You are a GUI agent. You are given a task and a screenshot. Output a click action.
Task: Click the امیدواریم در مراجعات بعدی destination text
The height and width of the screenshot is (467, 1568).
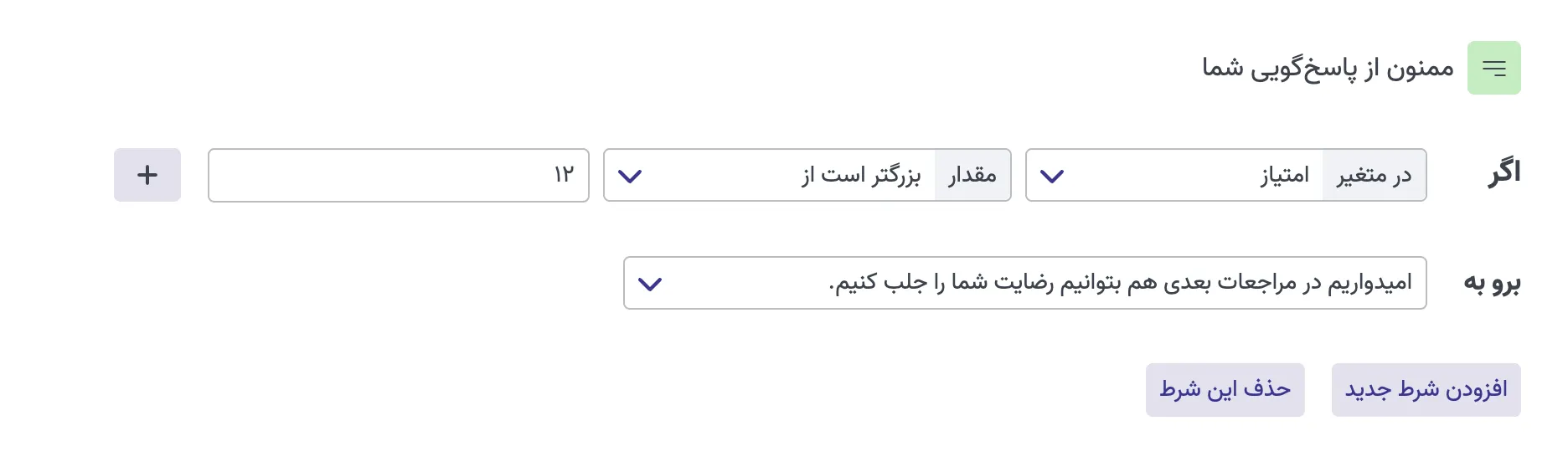(1120, 283)
